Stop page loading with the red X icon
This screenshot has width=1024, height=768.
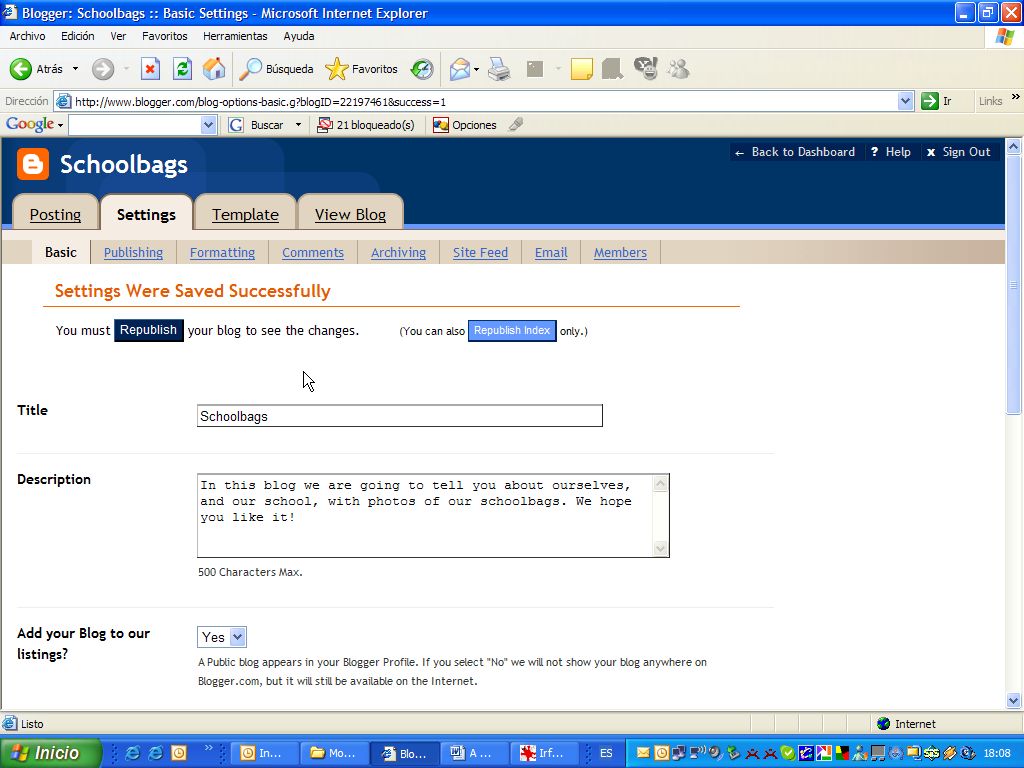[x=150, y=69]
